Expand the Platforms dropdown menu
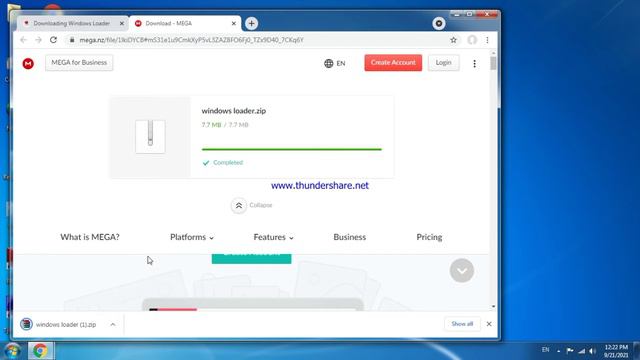Viewport: 640px width, 360px height. click(192, 237)
